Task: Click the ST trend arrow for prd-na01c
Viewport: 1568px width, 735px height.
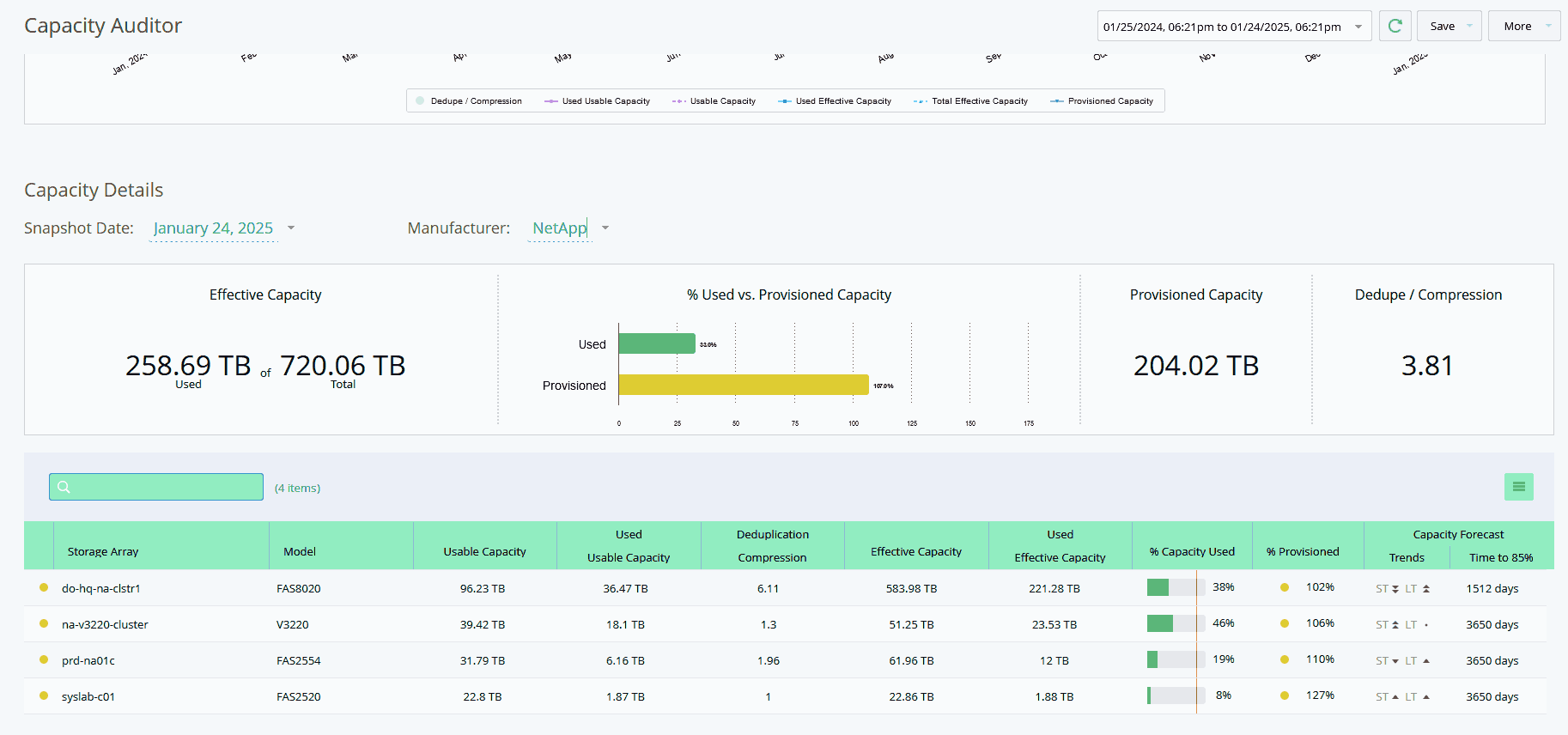Action: point(1395,661)
